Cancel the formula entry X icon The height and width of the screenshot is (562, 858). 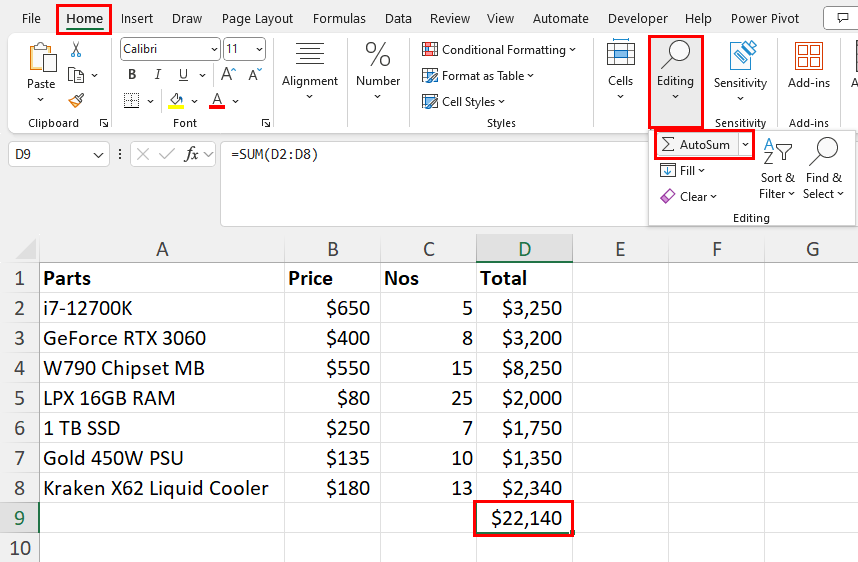coord(143,155)
